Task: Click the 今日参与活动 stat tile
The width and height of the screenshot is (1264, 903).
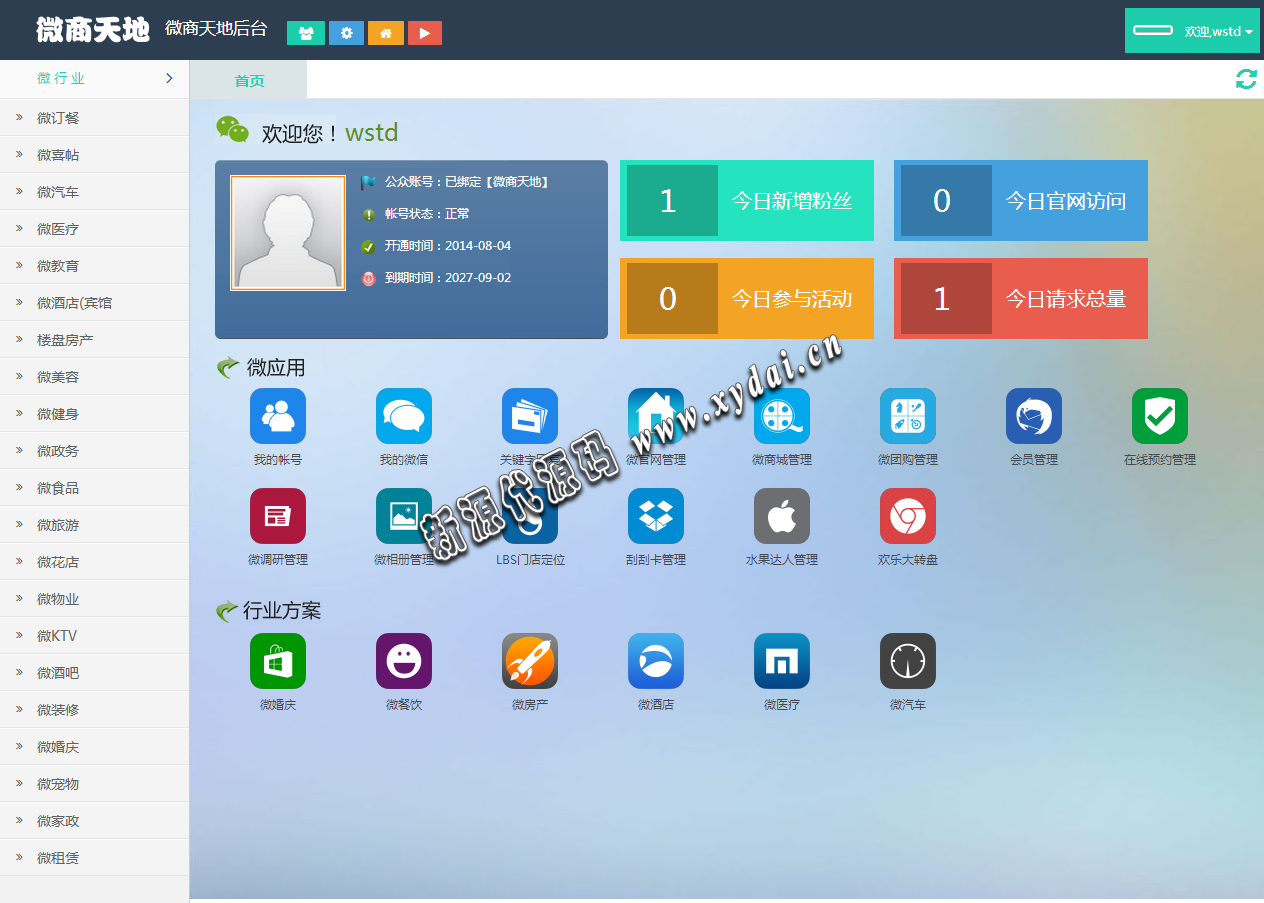Action: [x=747, y=298]
